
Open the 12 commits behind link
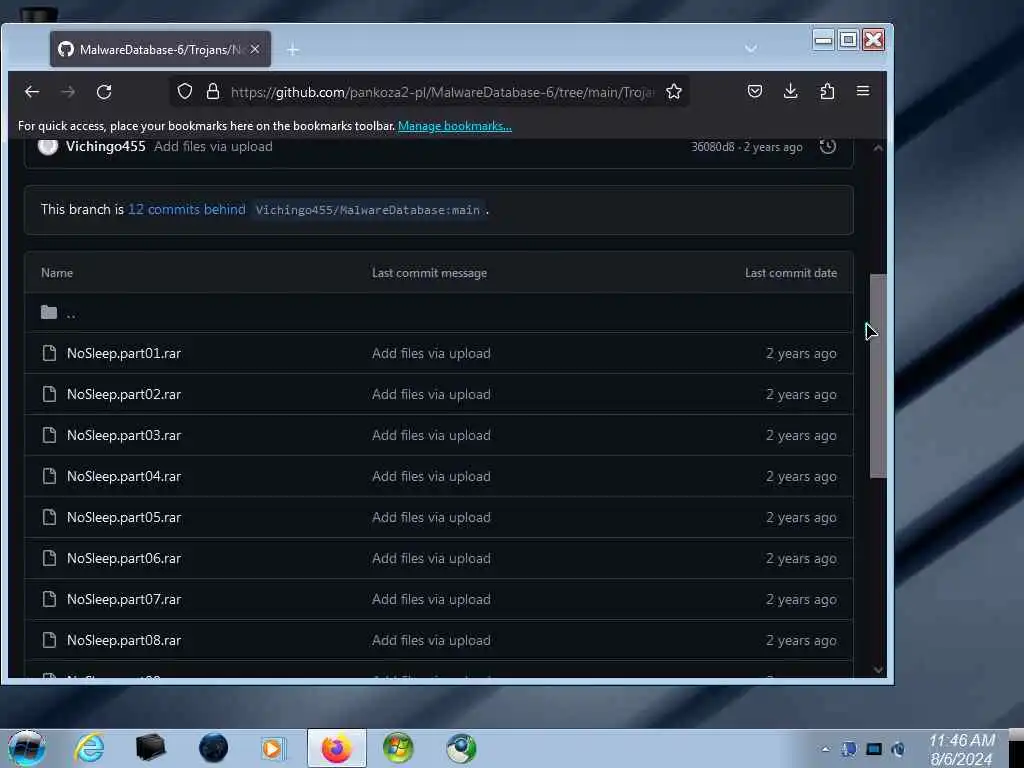186,209
